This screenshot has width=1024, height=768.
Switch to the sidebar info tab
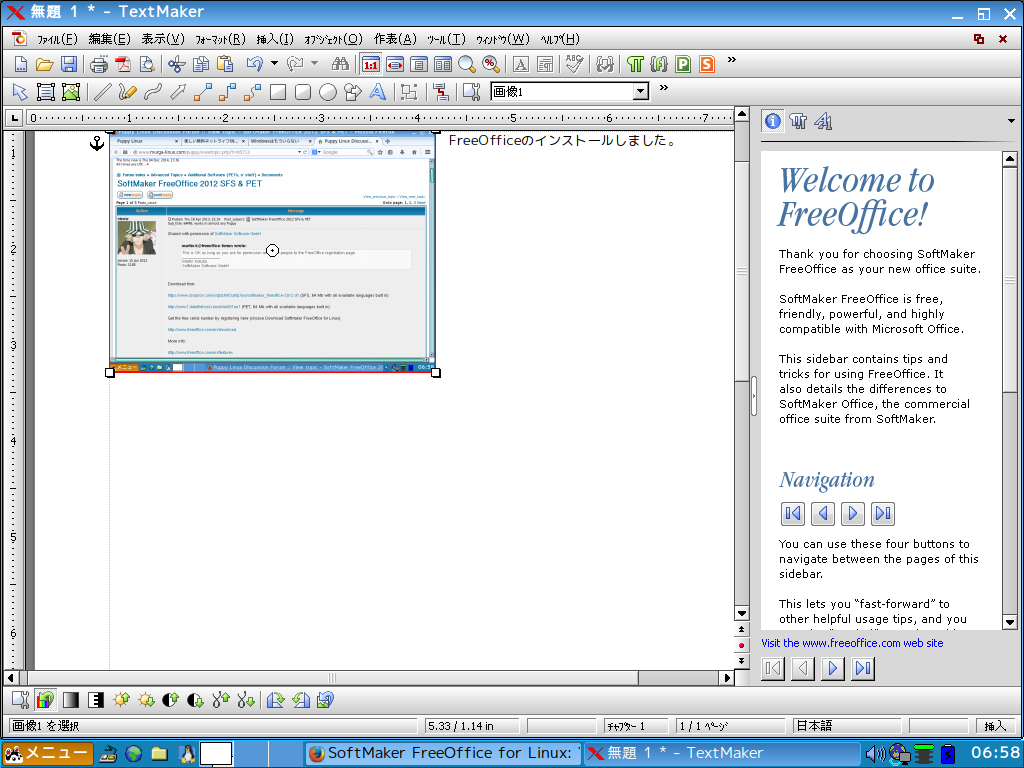(773, 121)
